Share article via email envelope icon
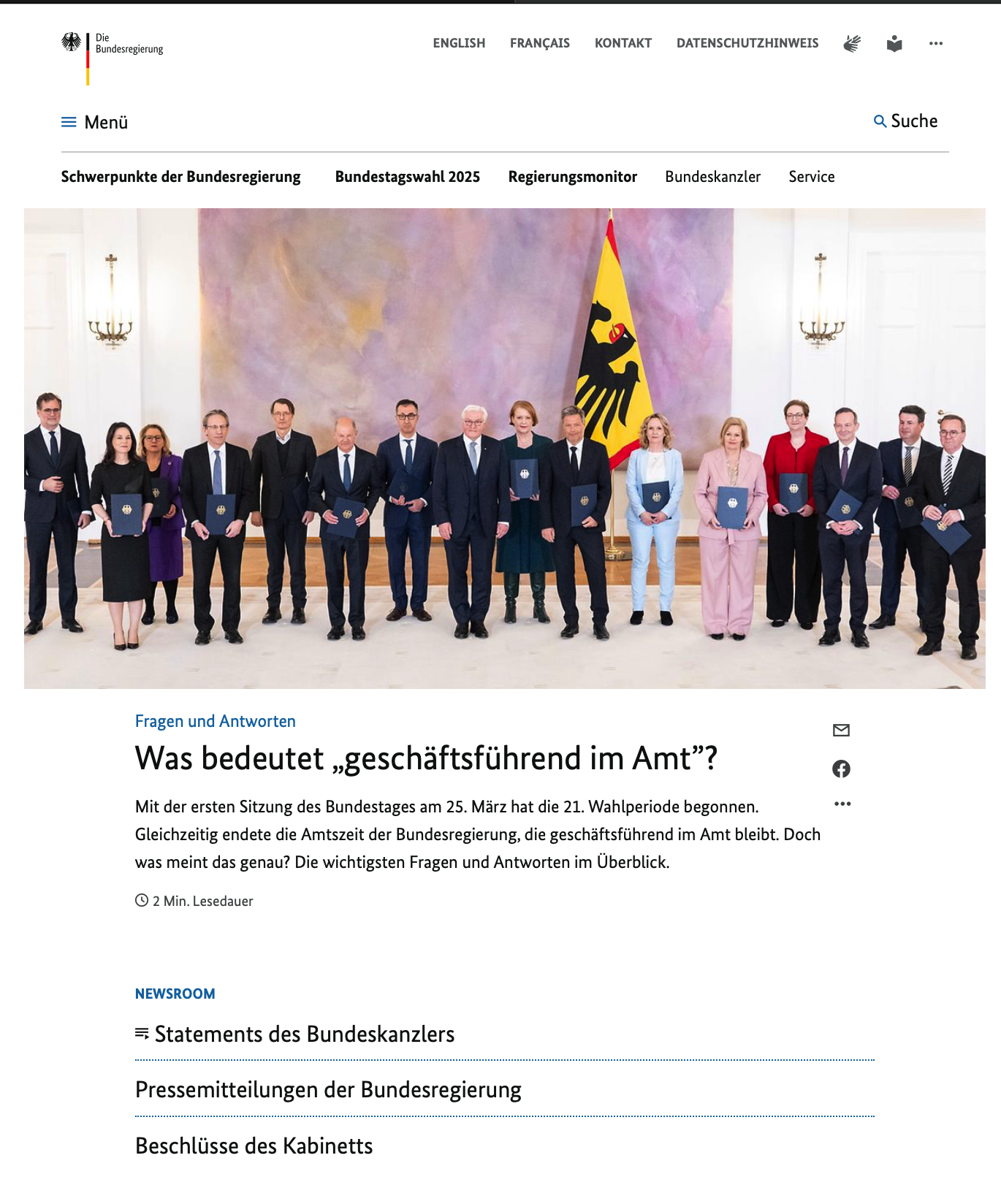This screenshot has height=1204, width=1001. (842, 730)
